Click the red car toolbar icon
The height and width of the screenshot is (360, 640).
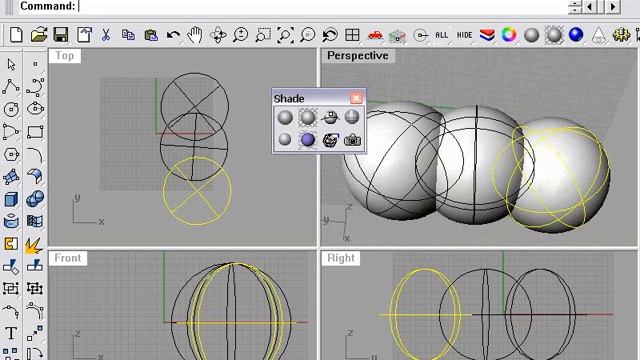(375, 35)
